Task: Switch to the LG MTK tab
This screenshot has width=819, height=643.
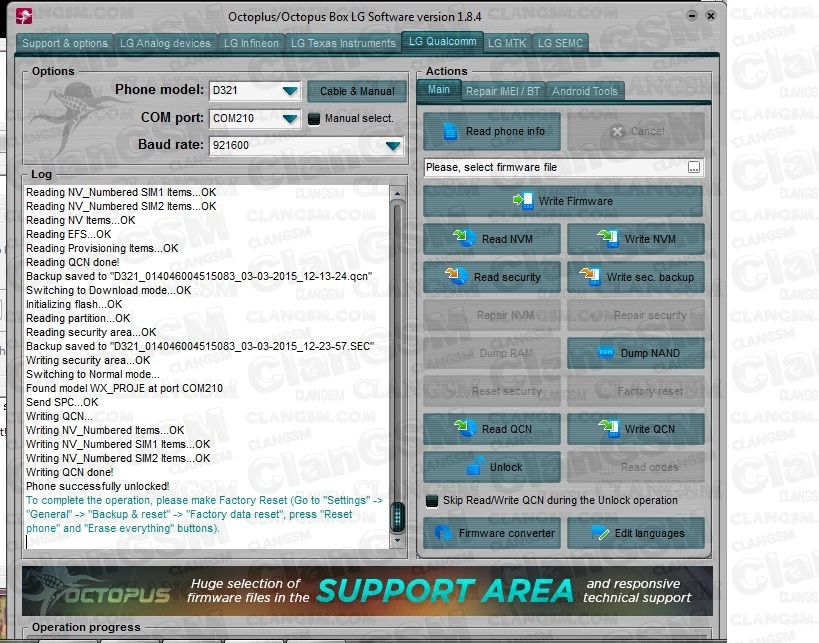Action: coord(507,43)
